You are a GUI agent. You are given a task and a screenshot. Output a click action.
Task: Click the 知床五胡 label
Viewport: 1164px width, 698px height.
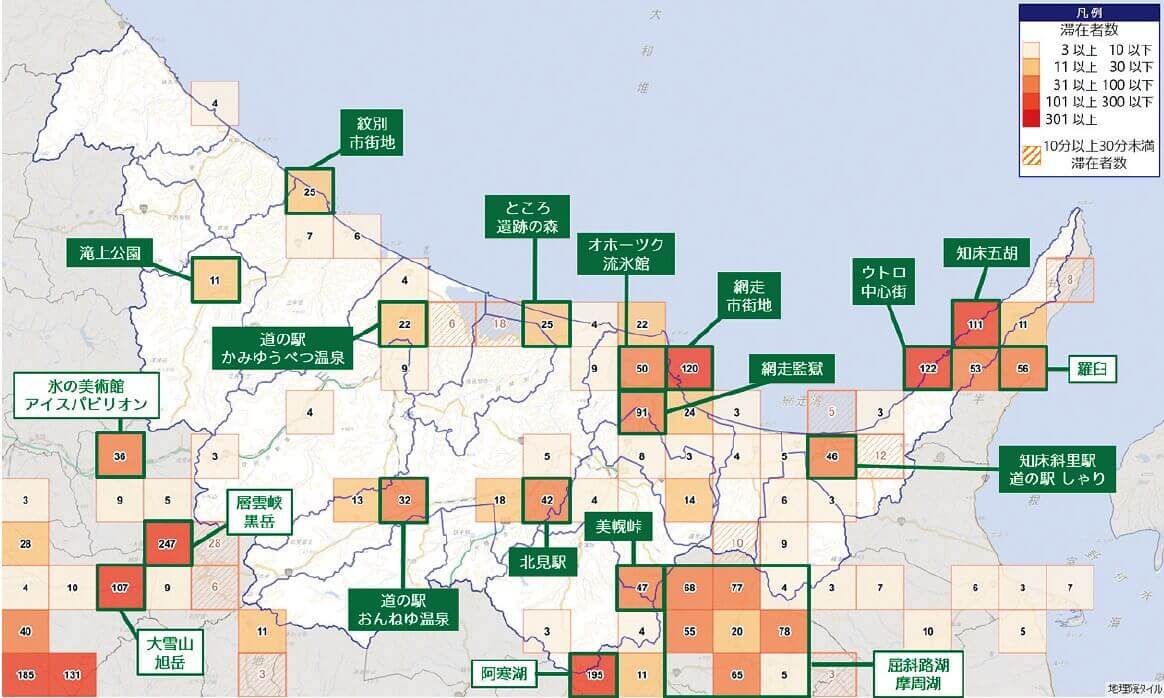tap(979, 254)
